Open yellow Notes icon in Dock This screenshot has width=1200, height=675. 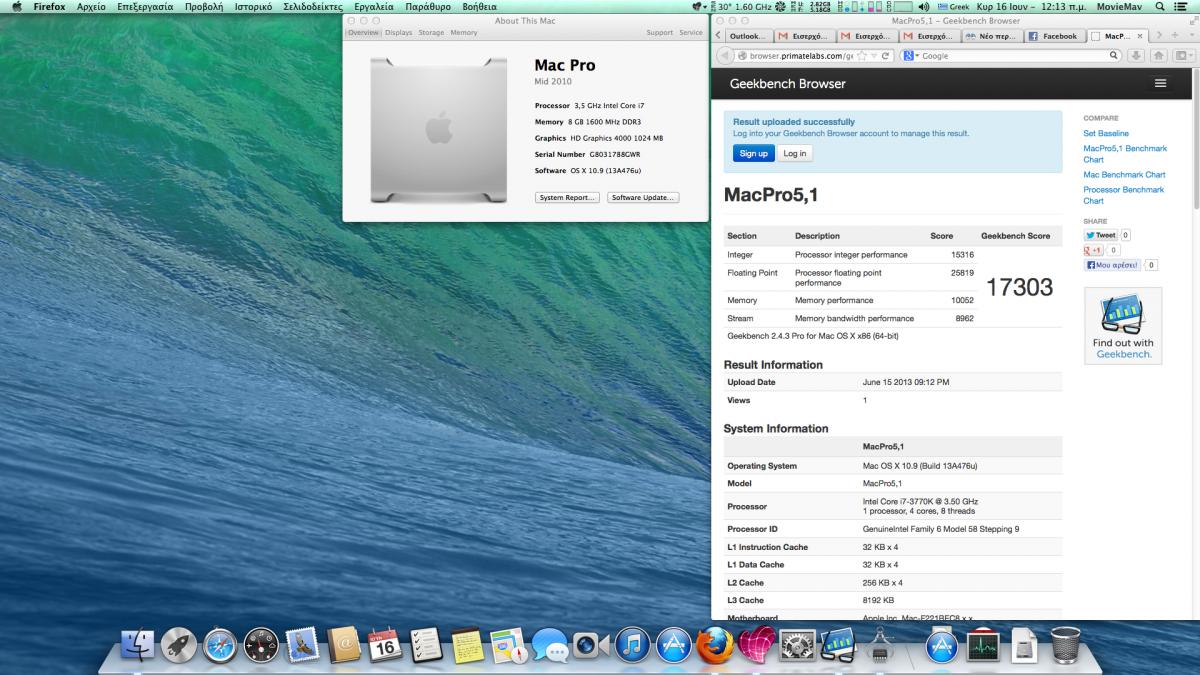coord(467,645)
